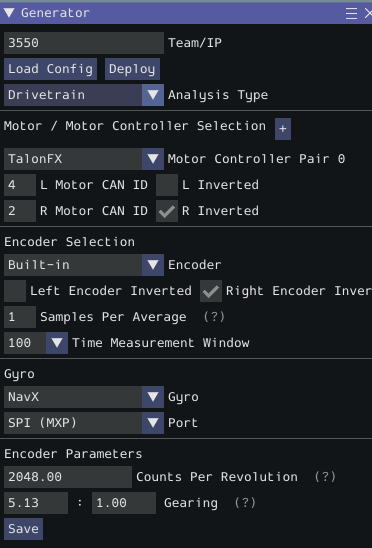This screenshot has height=548, width=372.
Task: Choose a different Gyro from NavX dropdown
Action: point(84,397)
